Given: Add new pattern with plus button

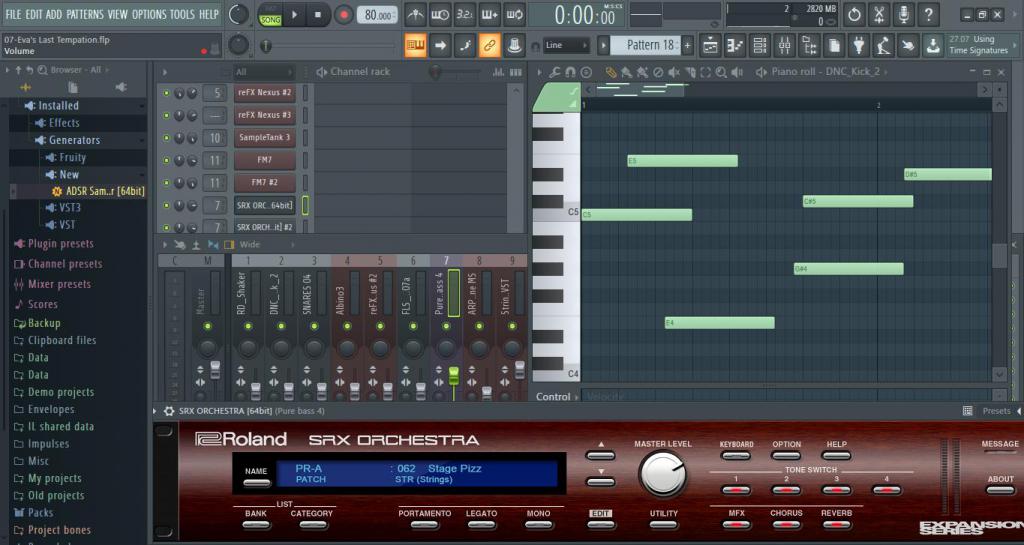Looking at the screenshot, I should 688,45.
